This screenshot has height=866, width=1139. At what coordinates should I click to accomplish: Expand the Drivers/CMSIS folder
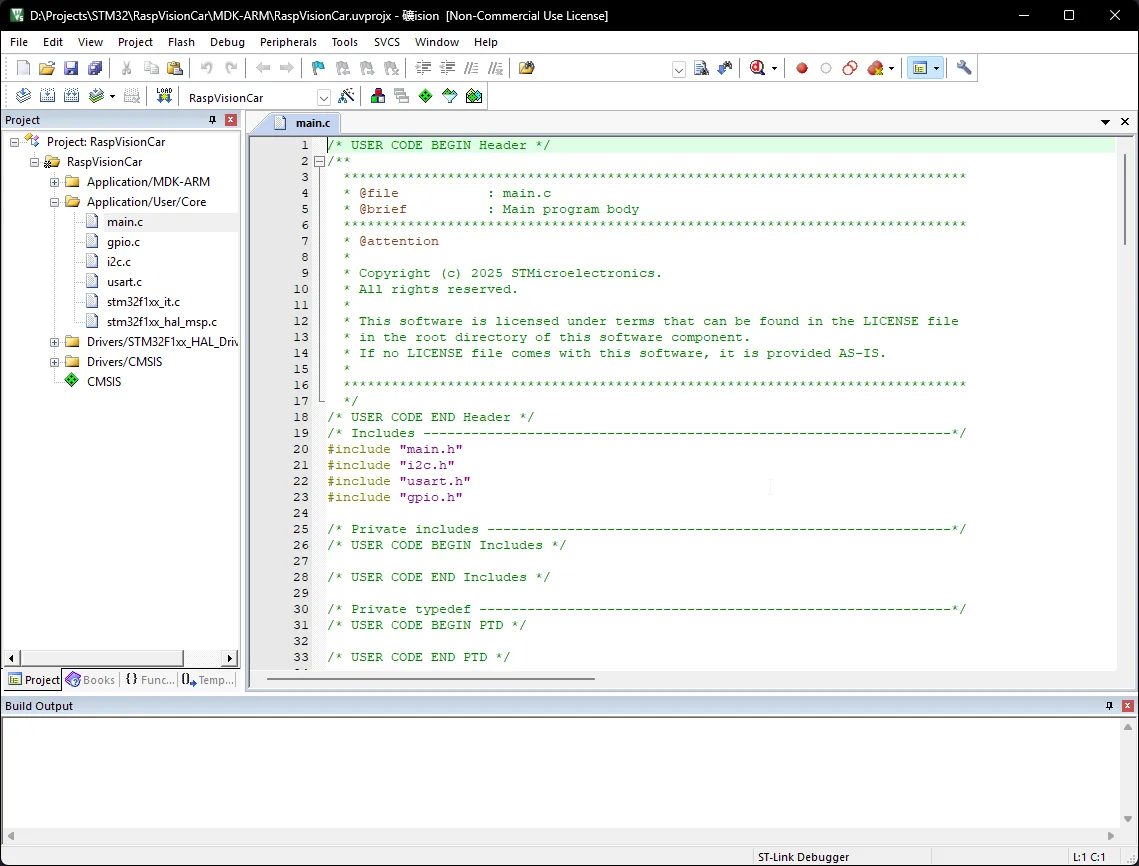pyautogui.click(x=55, y=362)
